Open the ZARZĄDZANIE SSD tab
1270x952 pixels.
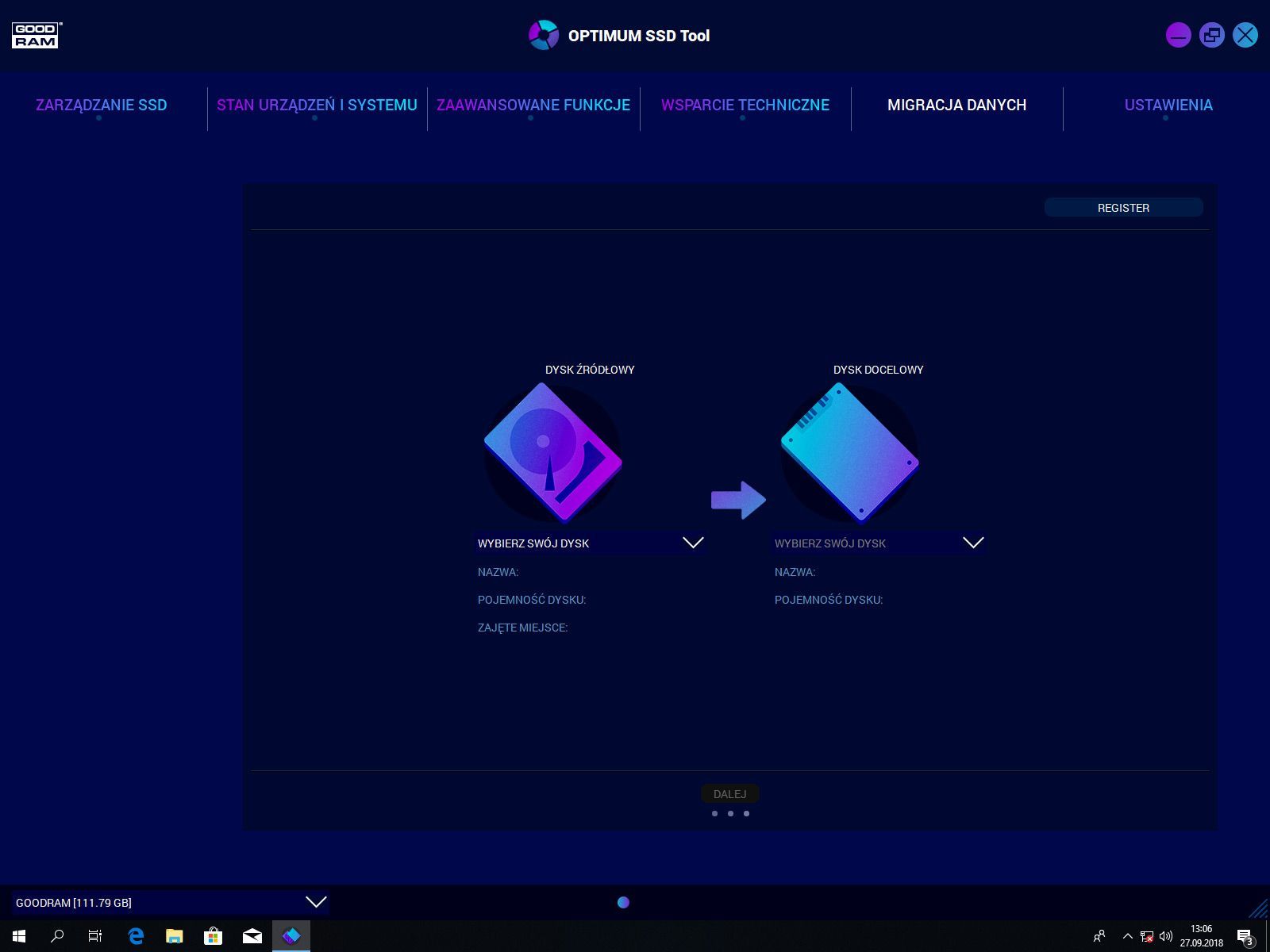click(x=102, y=105)
